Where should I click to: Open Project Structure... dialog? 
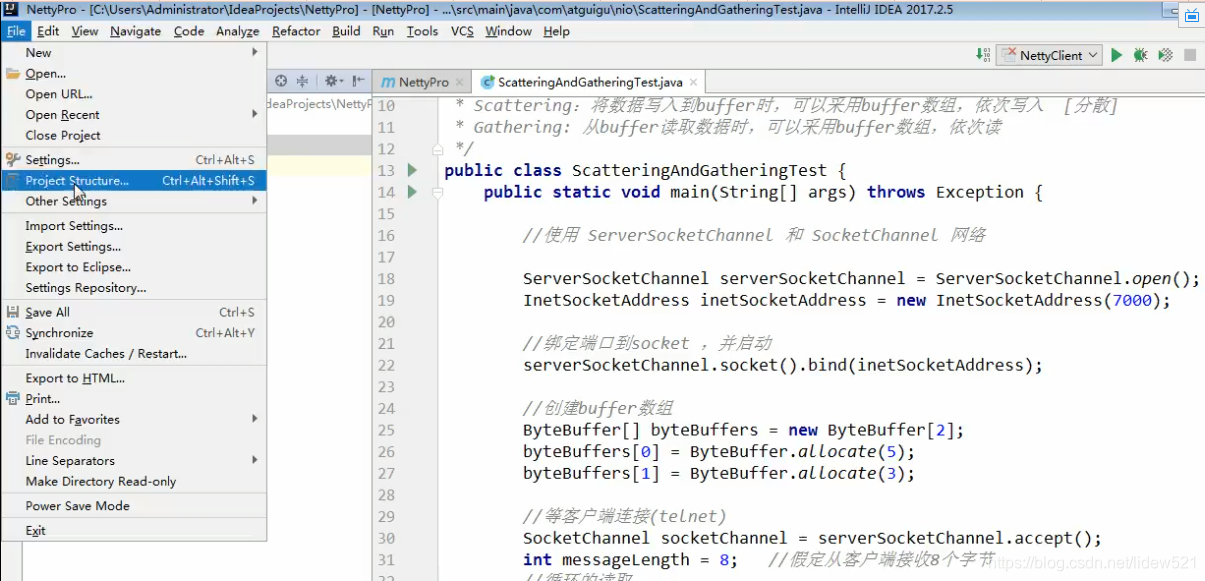tap(134, 181)
